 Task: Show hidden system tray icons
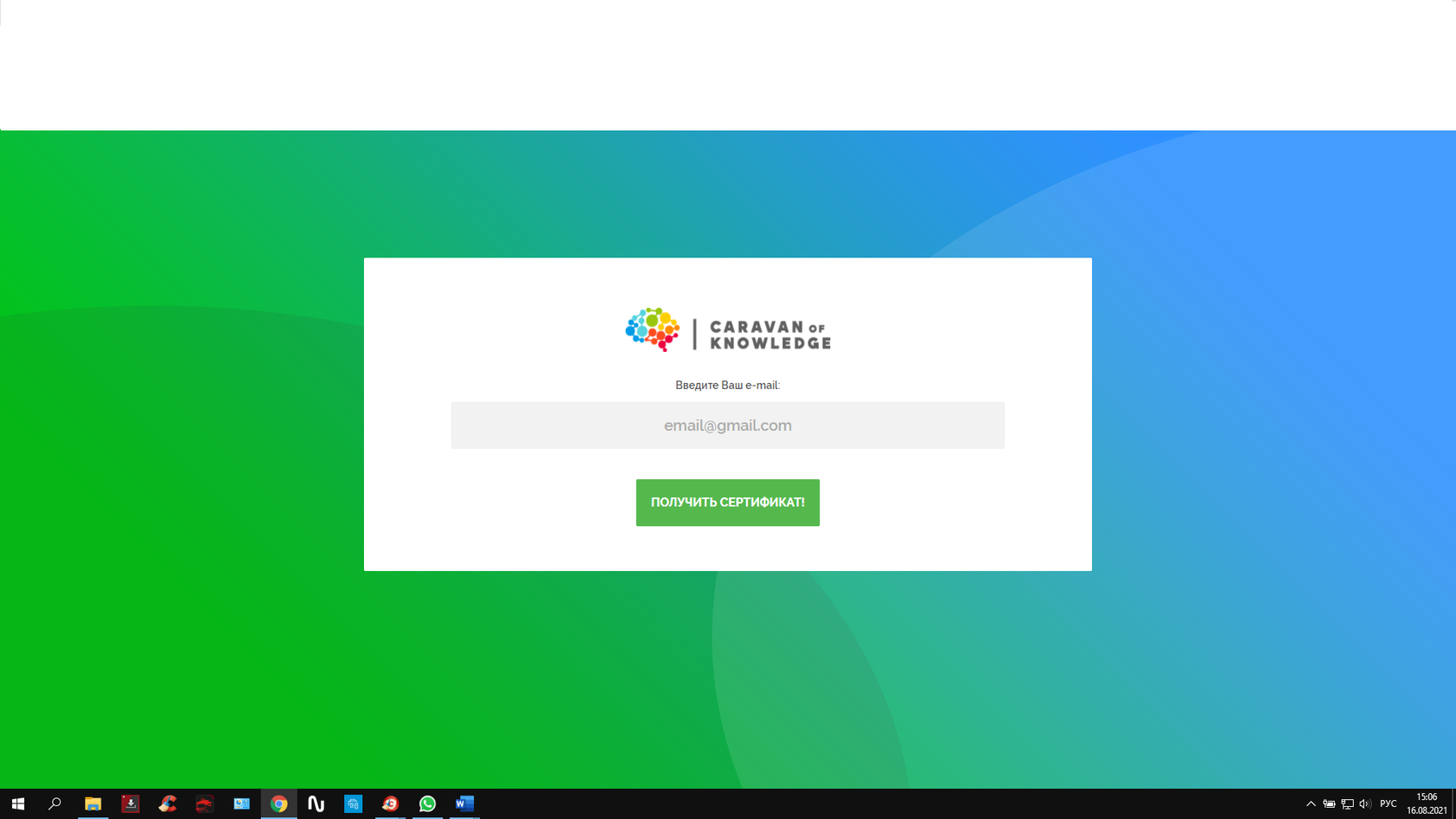tap(1310, 803)
